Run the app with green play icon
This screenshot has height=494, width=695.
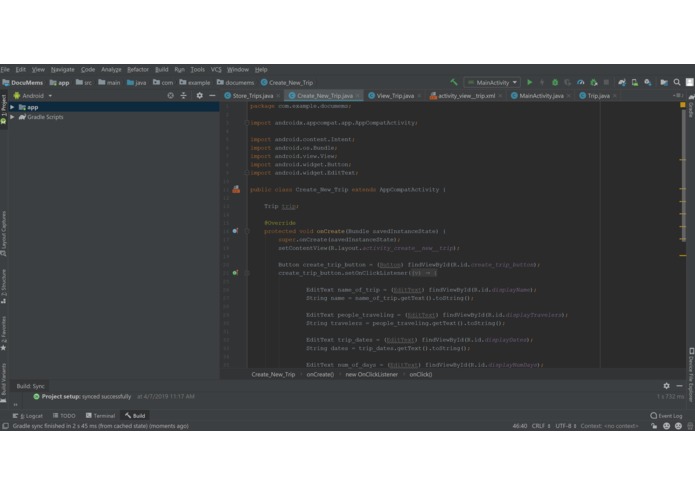[529, 82]
